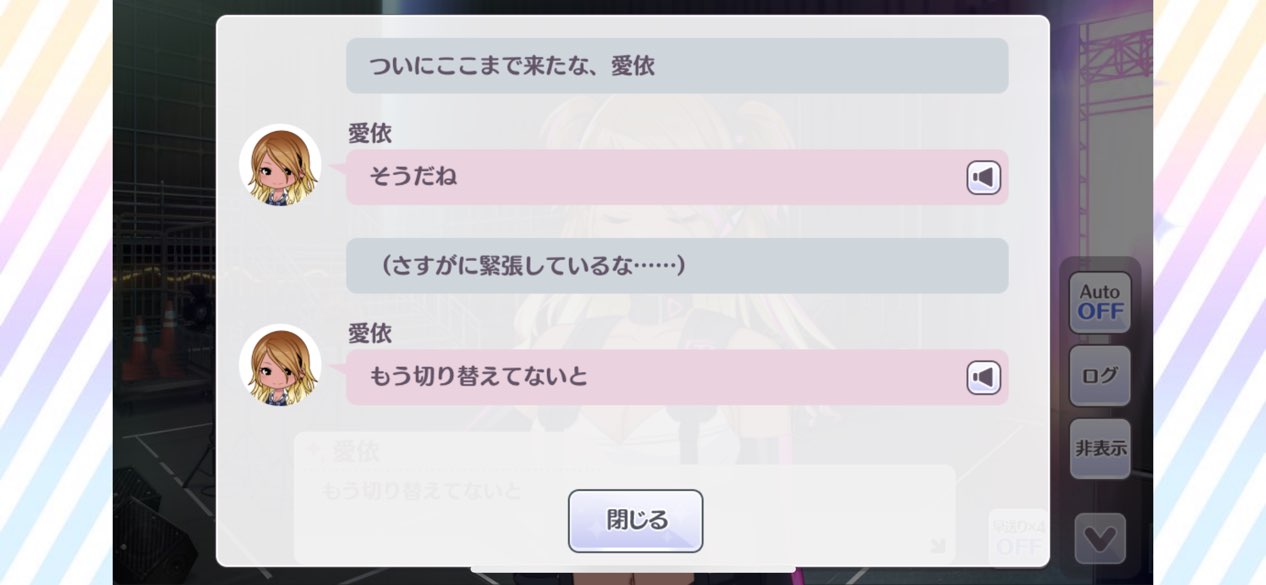Click the pink "もう切り替えてないと" speech bubble
The height and width of the screenshot is (585, 1266).
(x=650, y=377)
